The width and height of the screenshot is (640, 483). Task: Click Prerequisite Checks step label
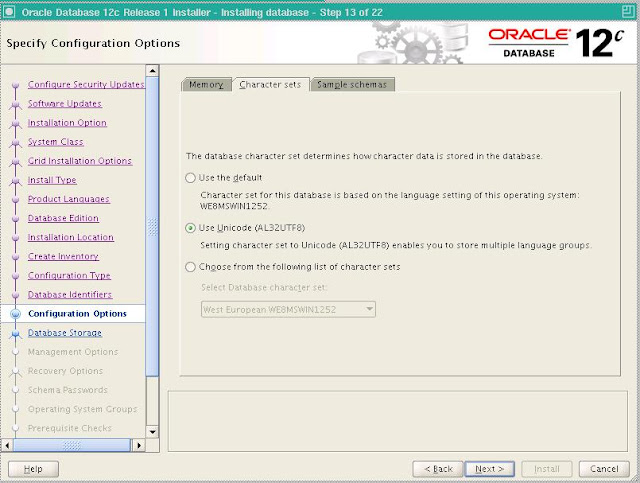point(70,428)
